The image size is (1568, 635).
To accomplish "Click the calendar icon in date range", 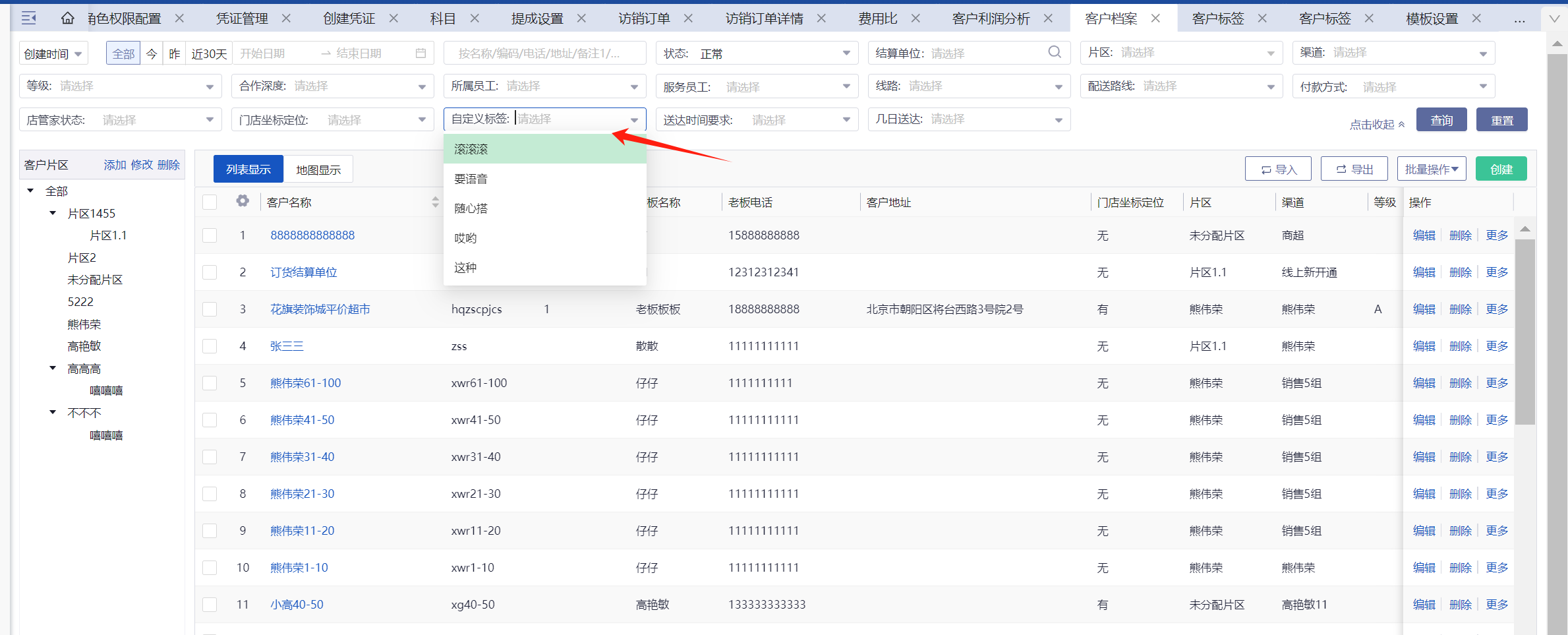I will click(x=421, y=53).
